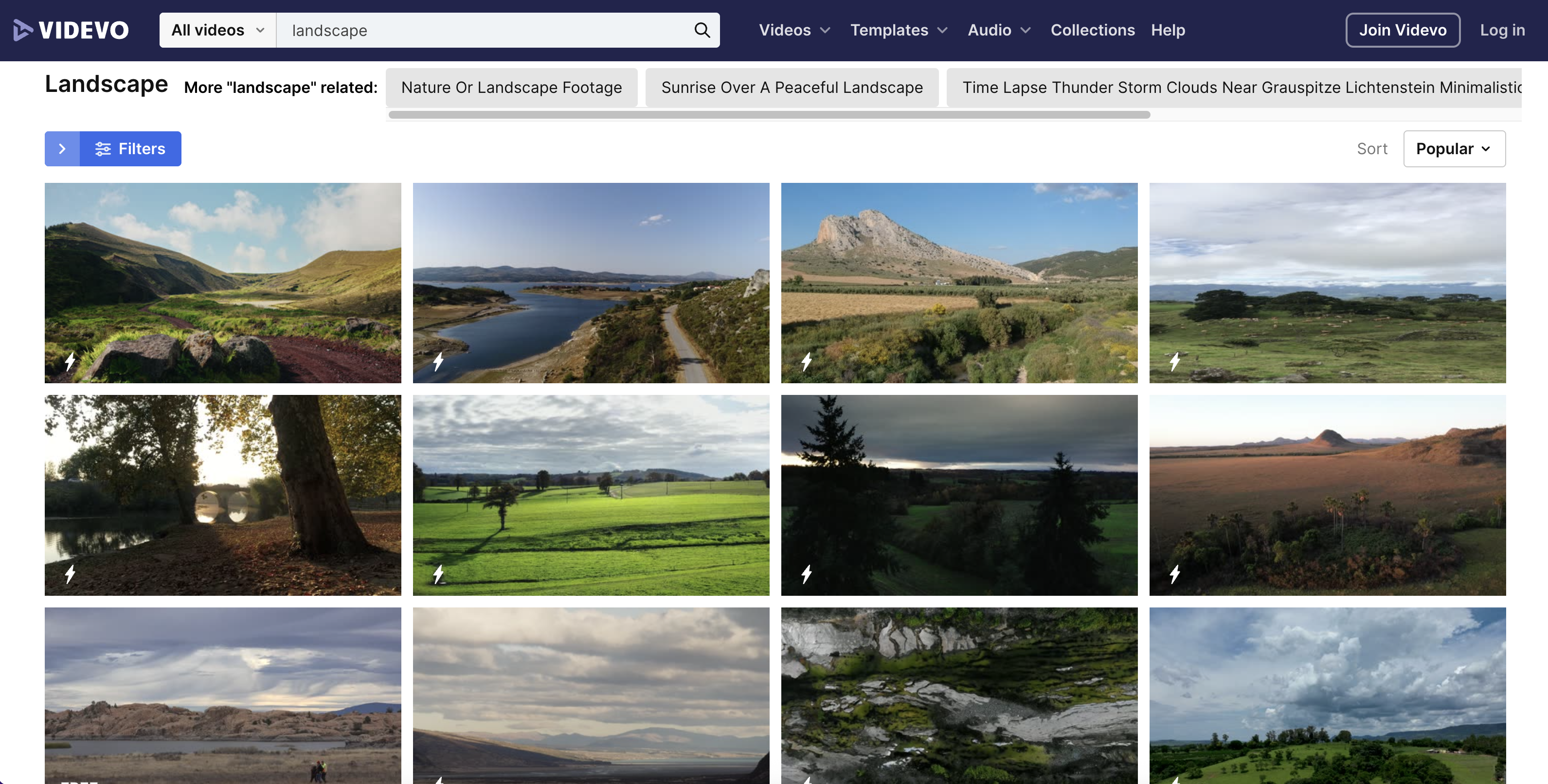Viewport: 1548px width, 784px height.
Task: Select Collections in the top navigation
Action: coord(1093,30)
